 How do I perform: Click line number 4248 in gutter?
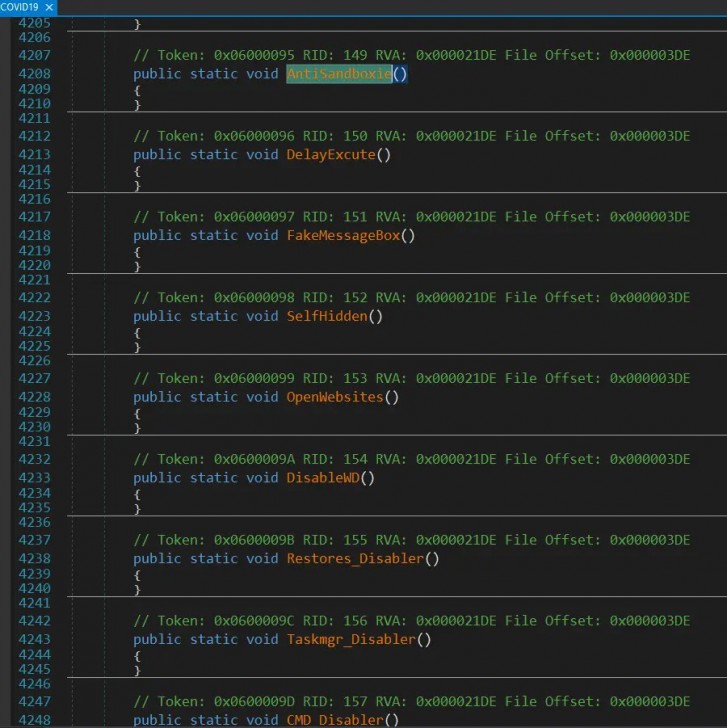[x=34, y=720]
